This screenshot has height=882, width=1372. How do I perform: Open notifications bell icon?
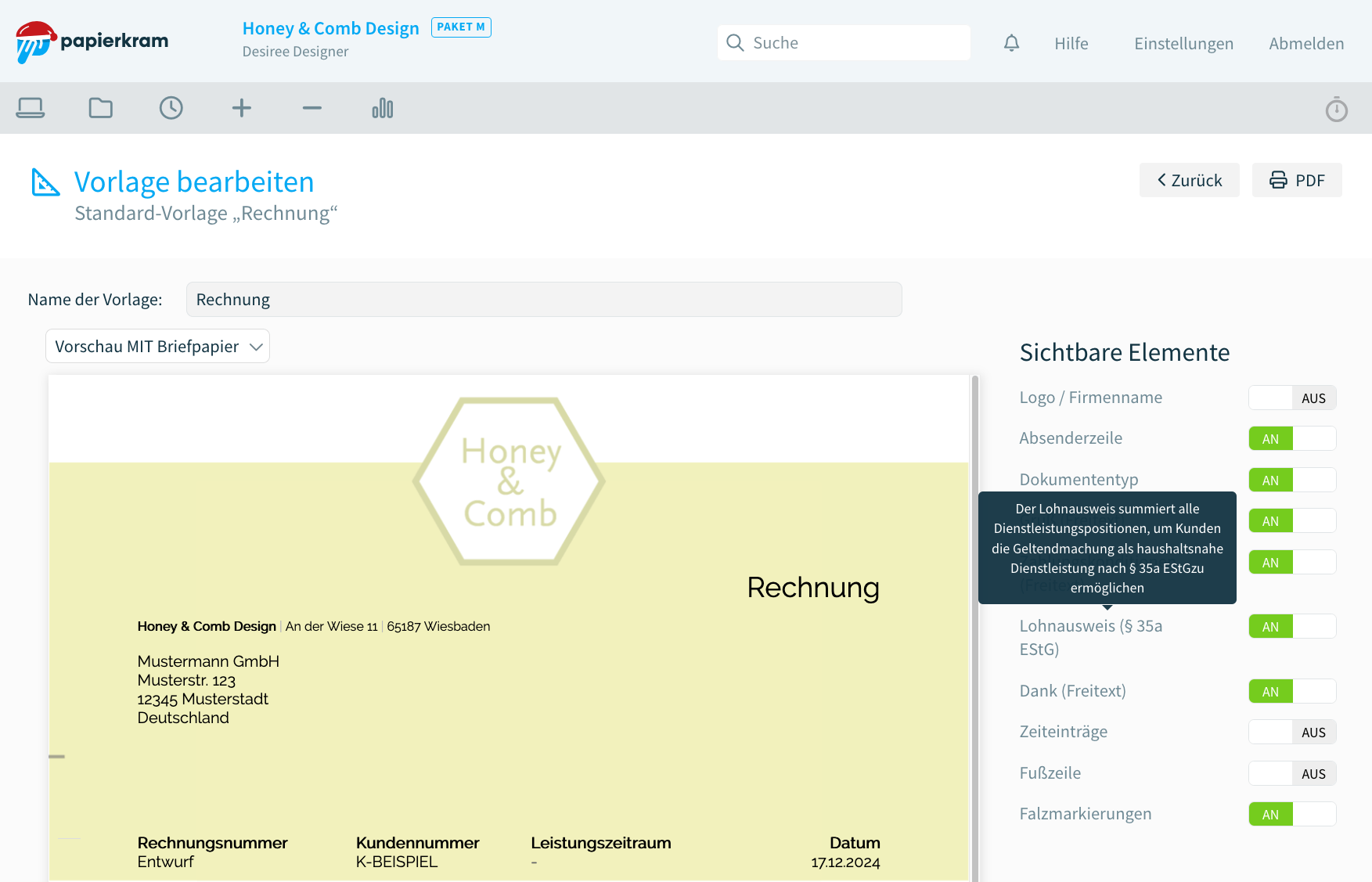[x=1012, y=43]
